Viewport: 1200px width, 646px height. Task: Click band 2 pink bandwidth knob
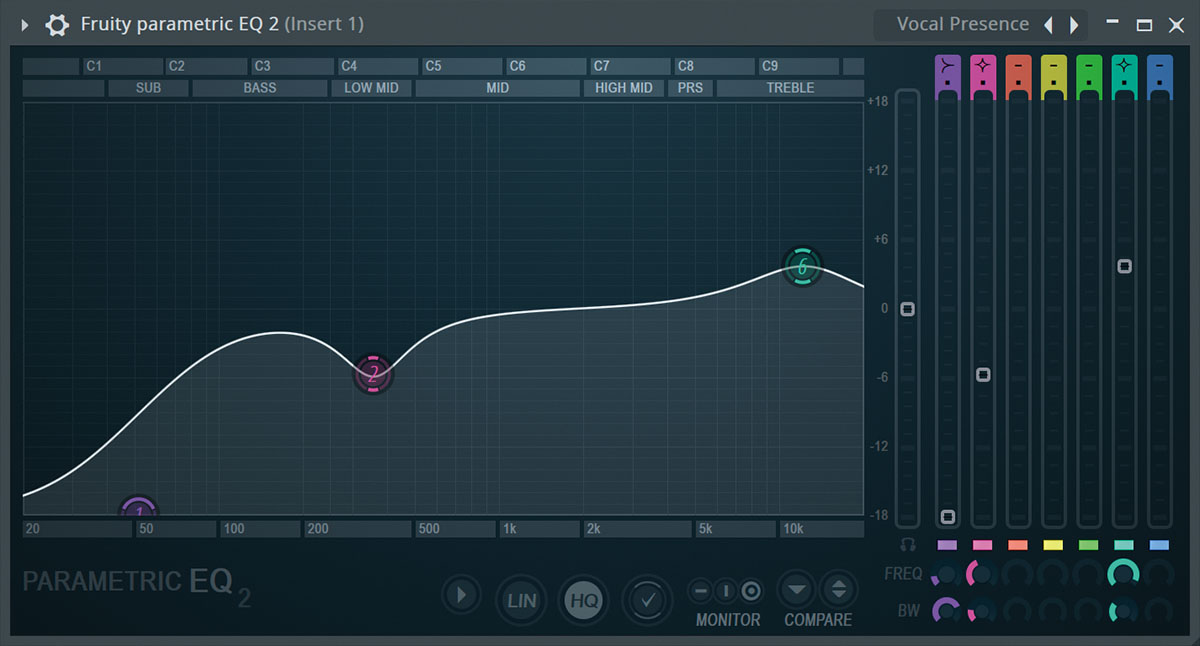point(982,610)
